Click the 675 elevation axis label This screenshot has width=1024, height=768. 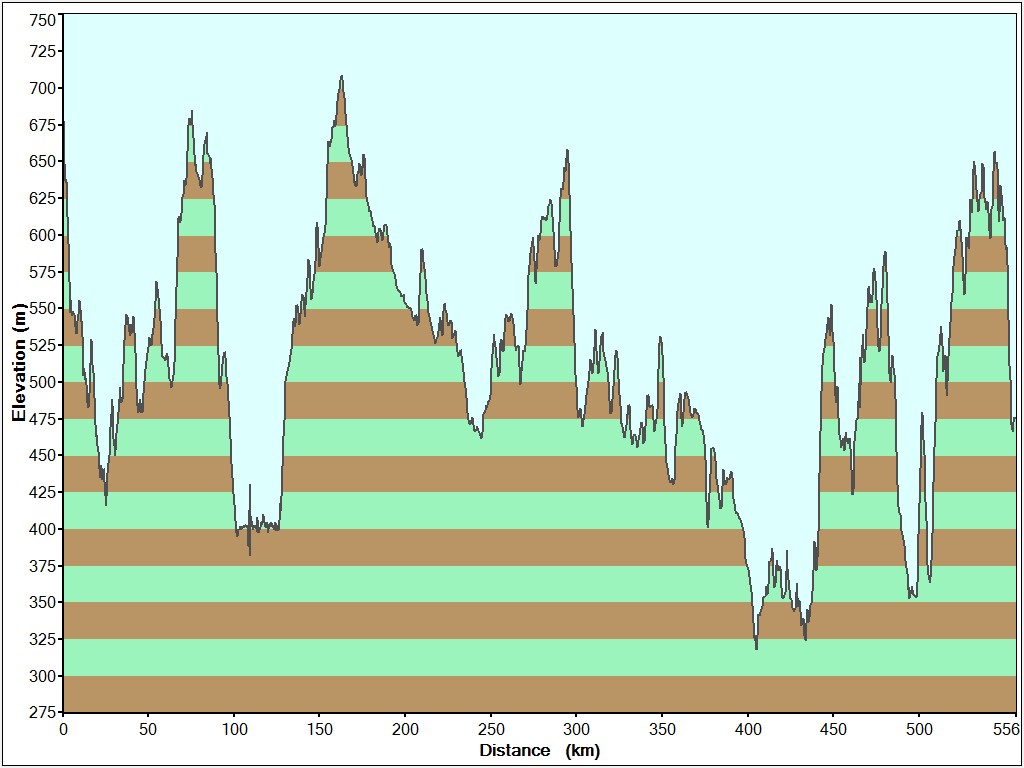point(42,125)
